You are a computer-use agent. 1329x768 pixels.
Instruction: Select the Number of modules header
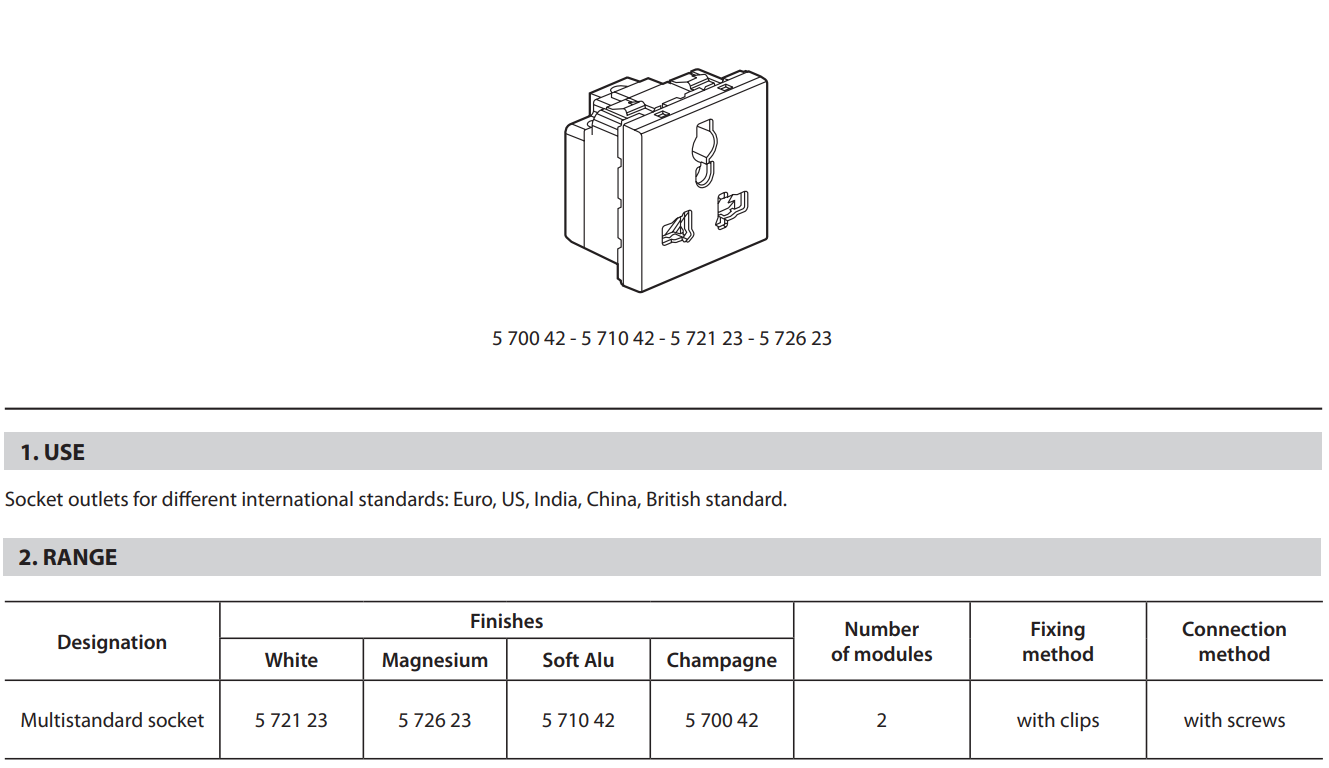[881, 642]
